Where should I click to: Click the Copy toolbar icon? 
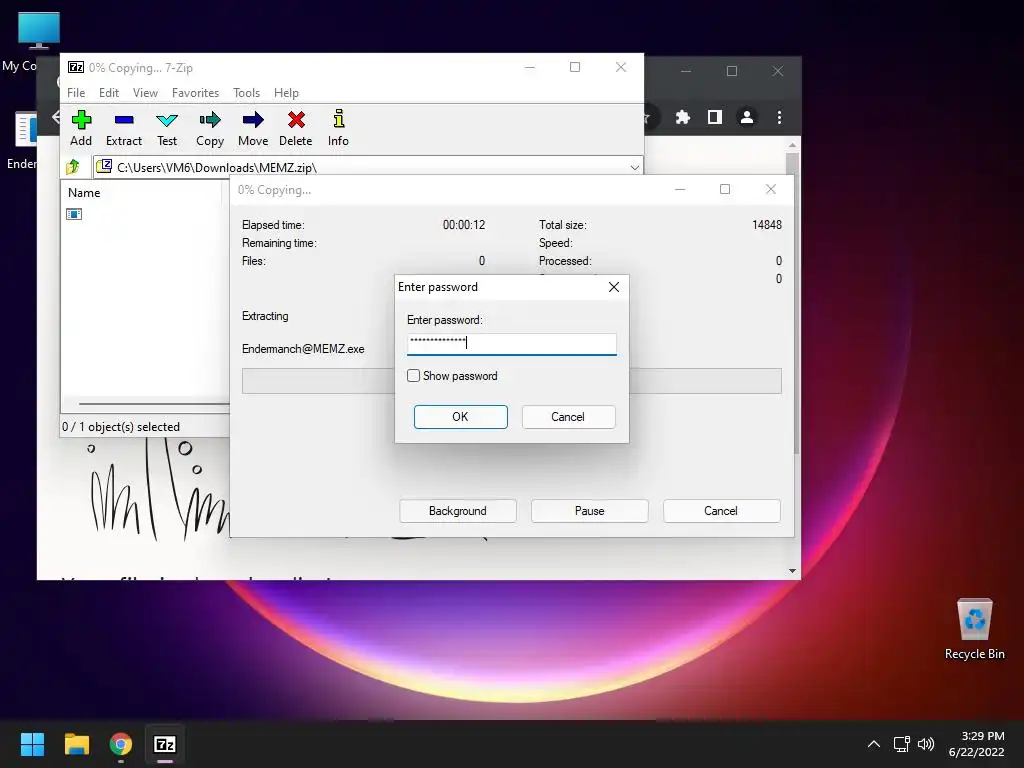(210, 128)
